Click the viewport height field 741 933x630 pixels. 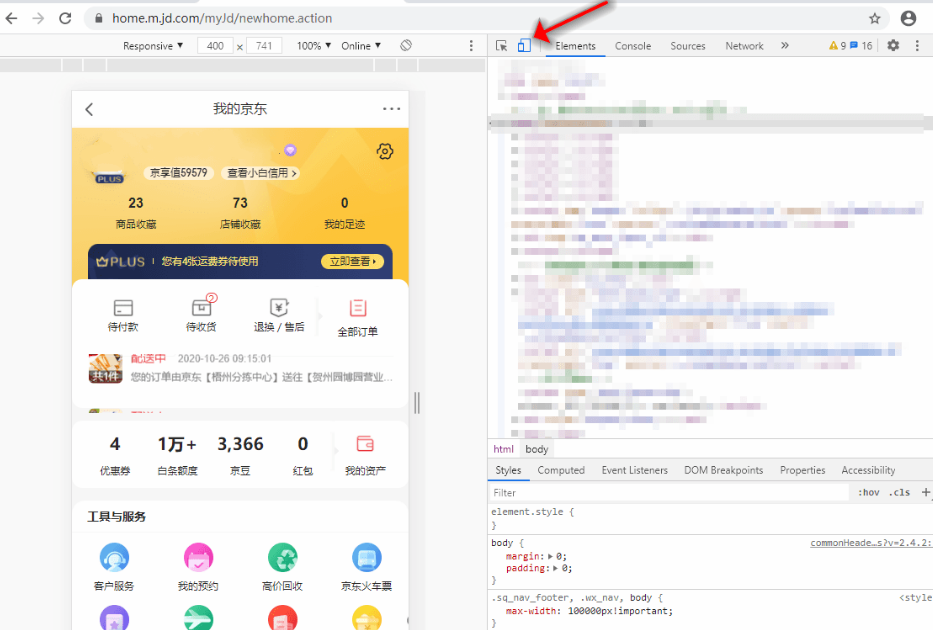[x=264, y=46]
